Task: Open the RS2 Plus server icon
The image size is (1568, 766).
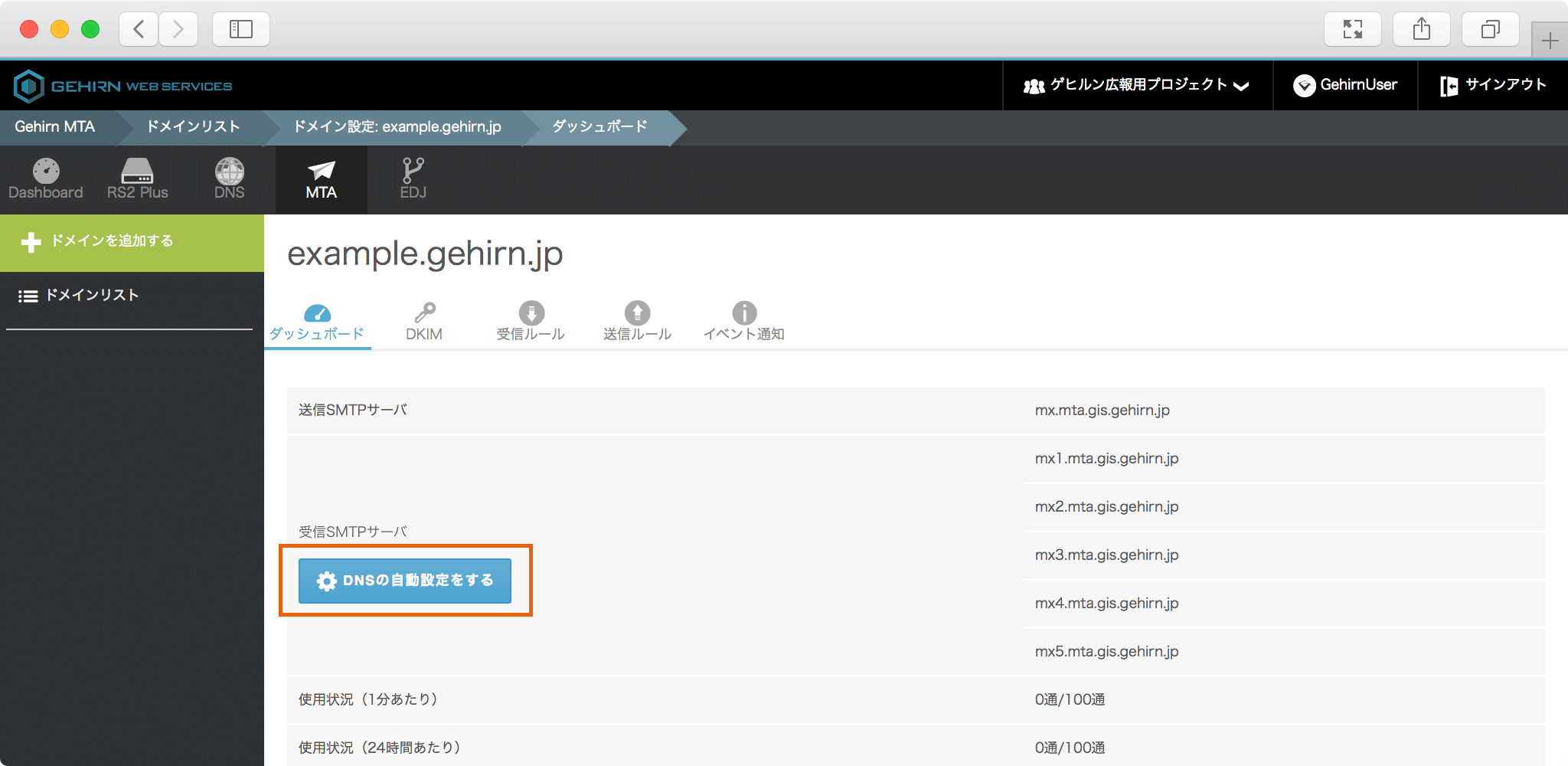Action: click(x=138, y=179)
